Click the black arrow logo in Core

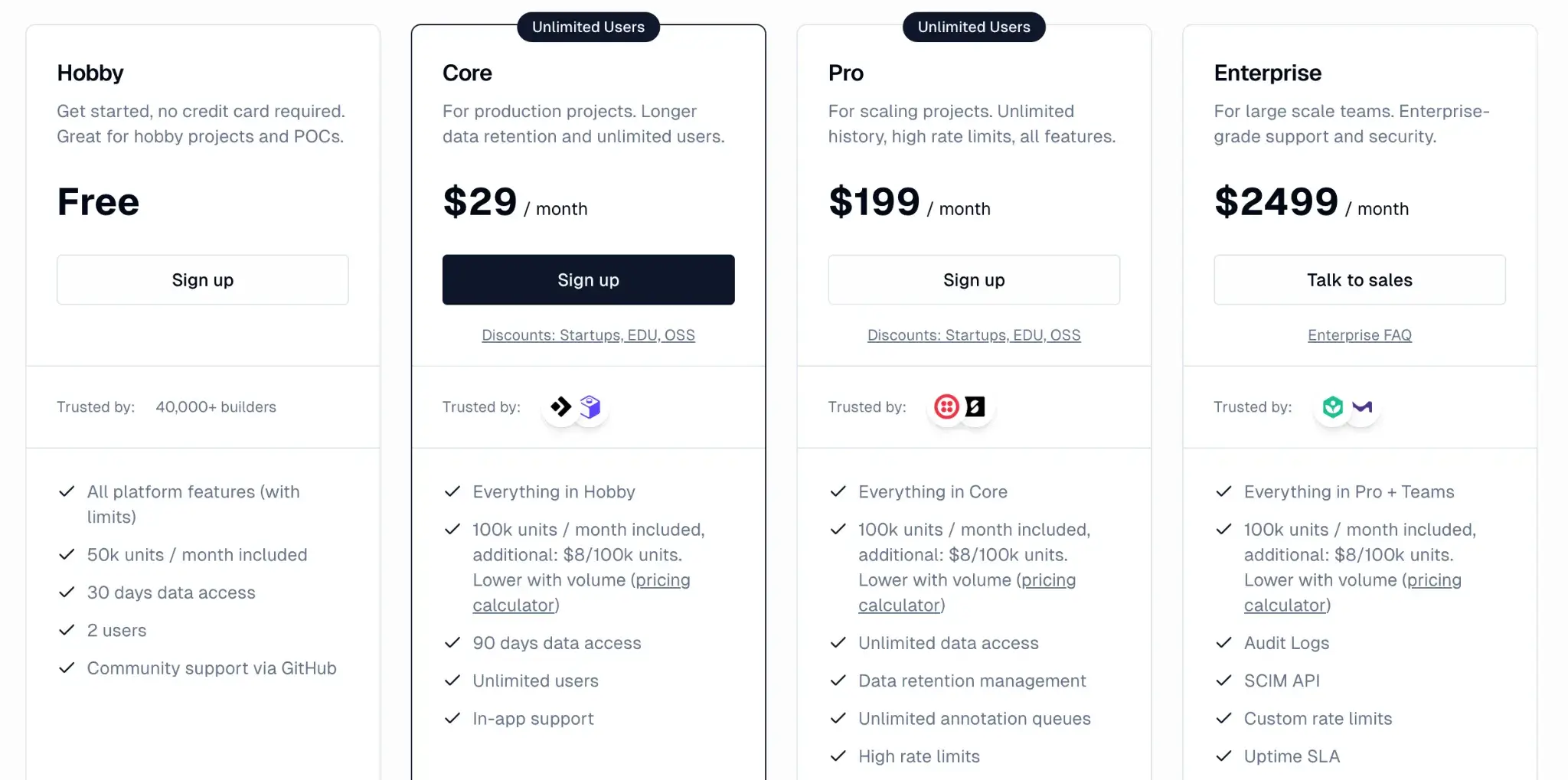[561, 406]
